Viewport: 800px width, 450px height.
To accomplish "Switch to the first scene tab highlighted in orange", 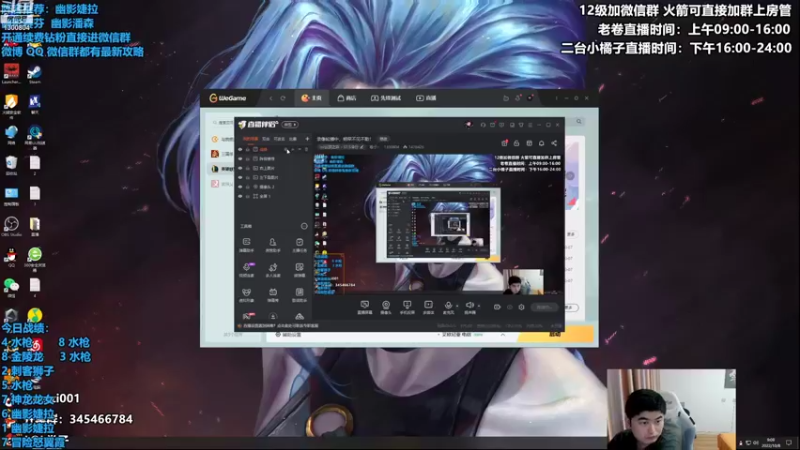I will (x=250, y=139).
